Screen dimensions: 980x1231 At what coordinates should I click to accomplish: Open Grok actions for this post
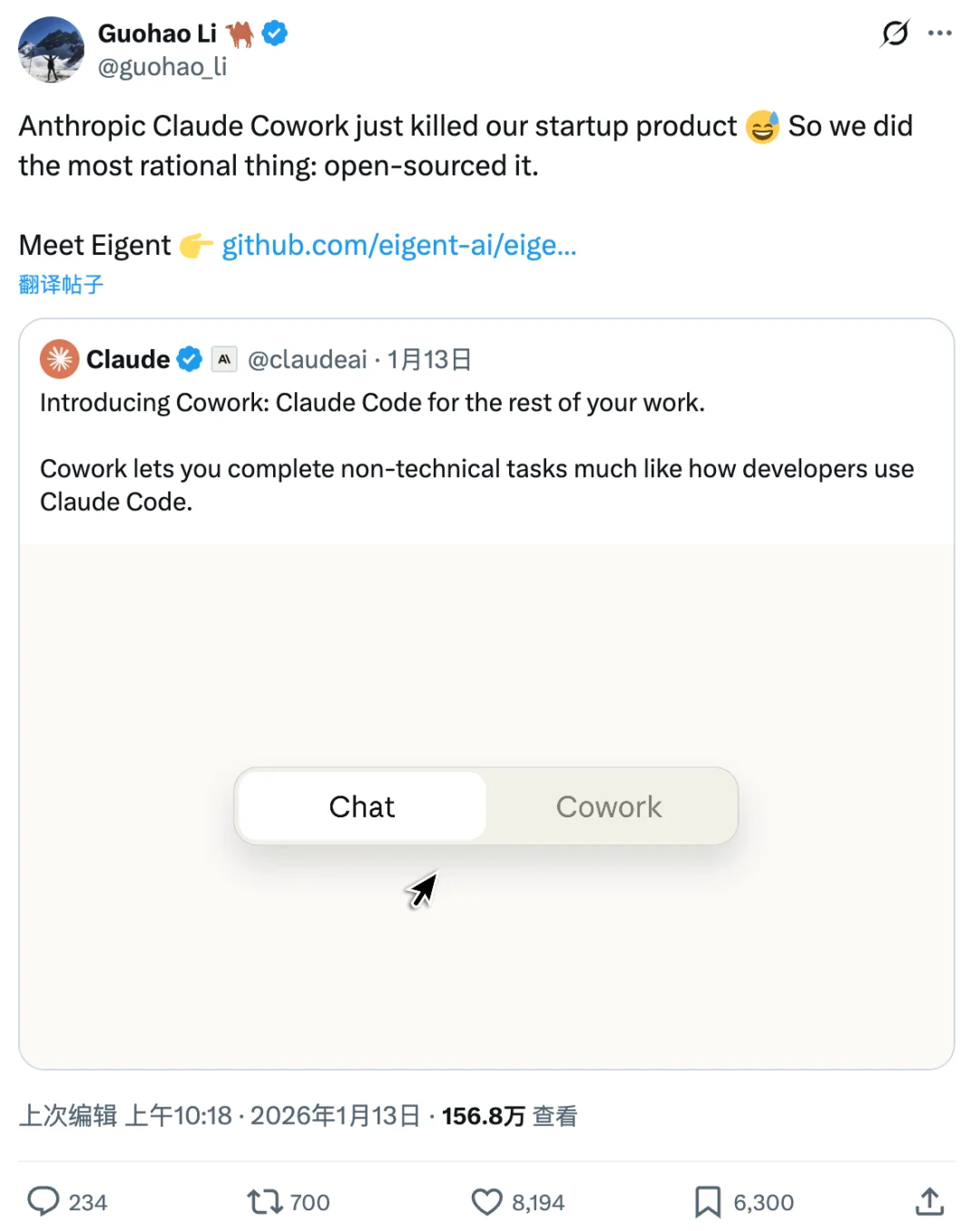(x=895, y=33)
